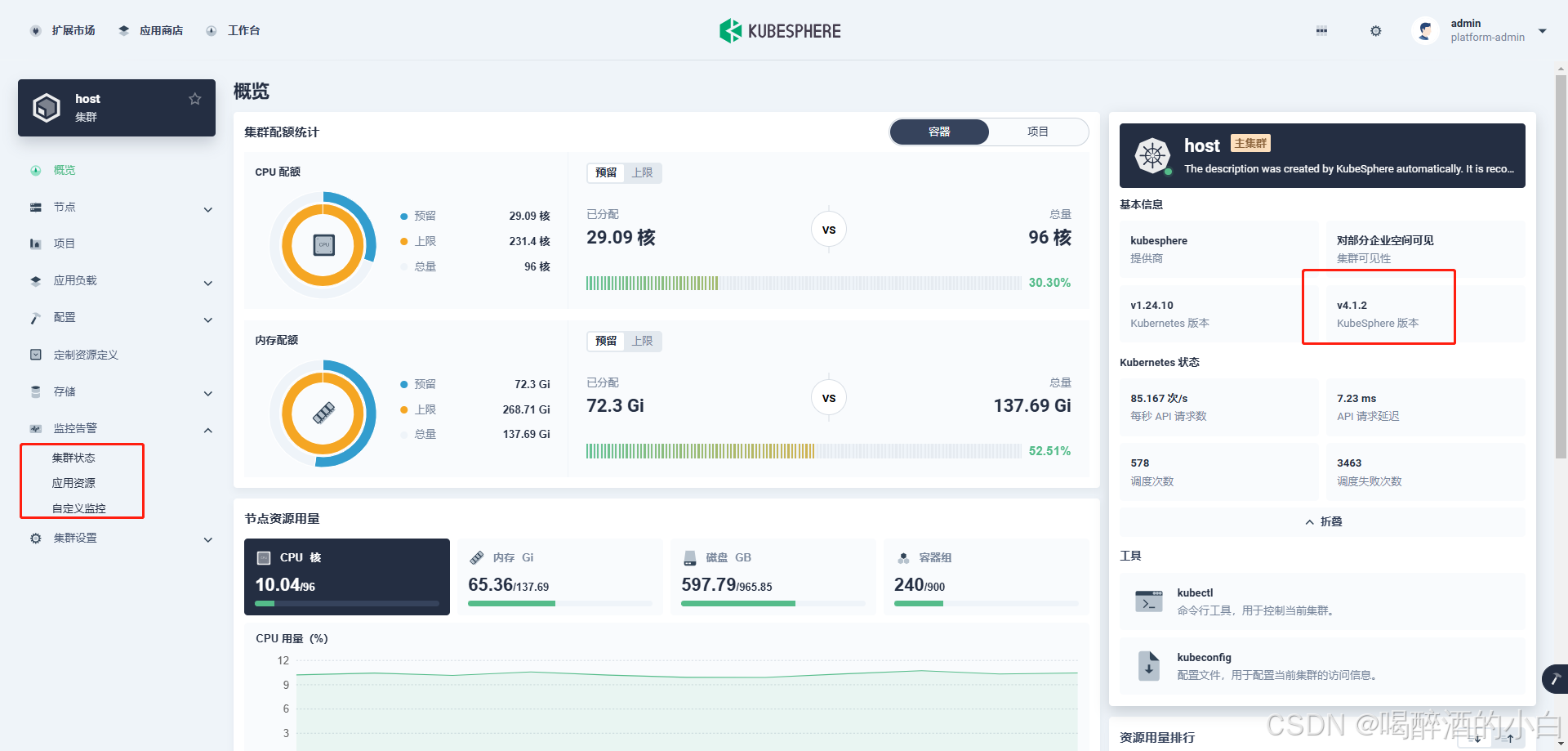Click the CPU allocation progress bar
Viewport: 1568px width, 751px height.
(803, 284)
